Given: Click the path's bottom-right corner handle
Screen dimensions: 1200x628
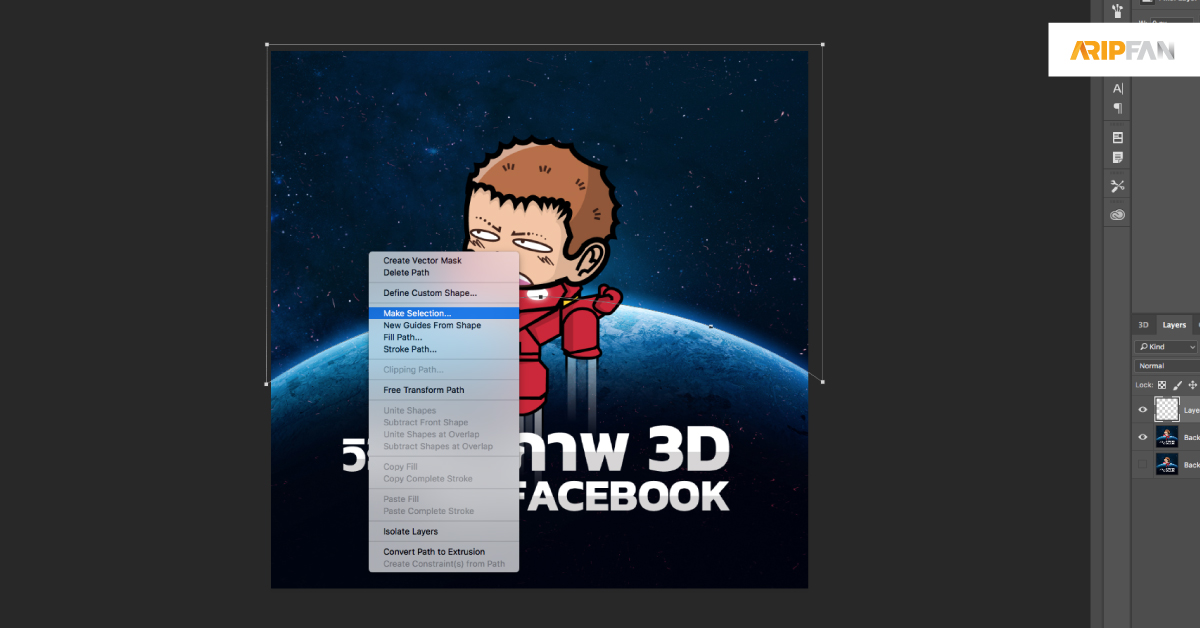Looking at the screenshot, I should (x=823, y=381).
